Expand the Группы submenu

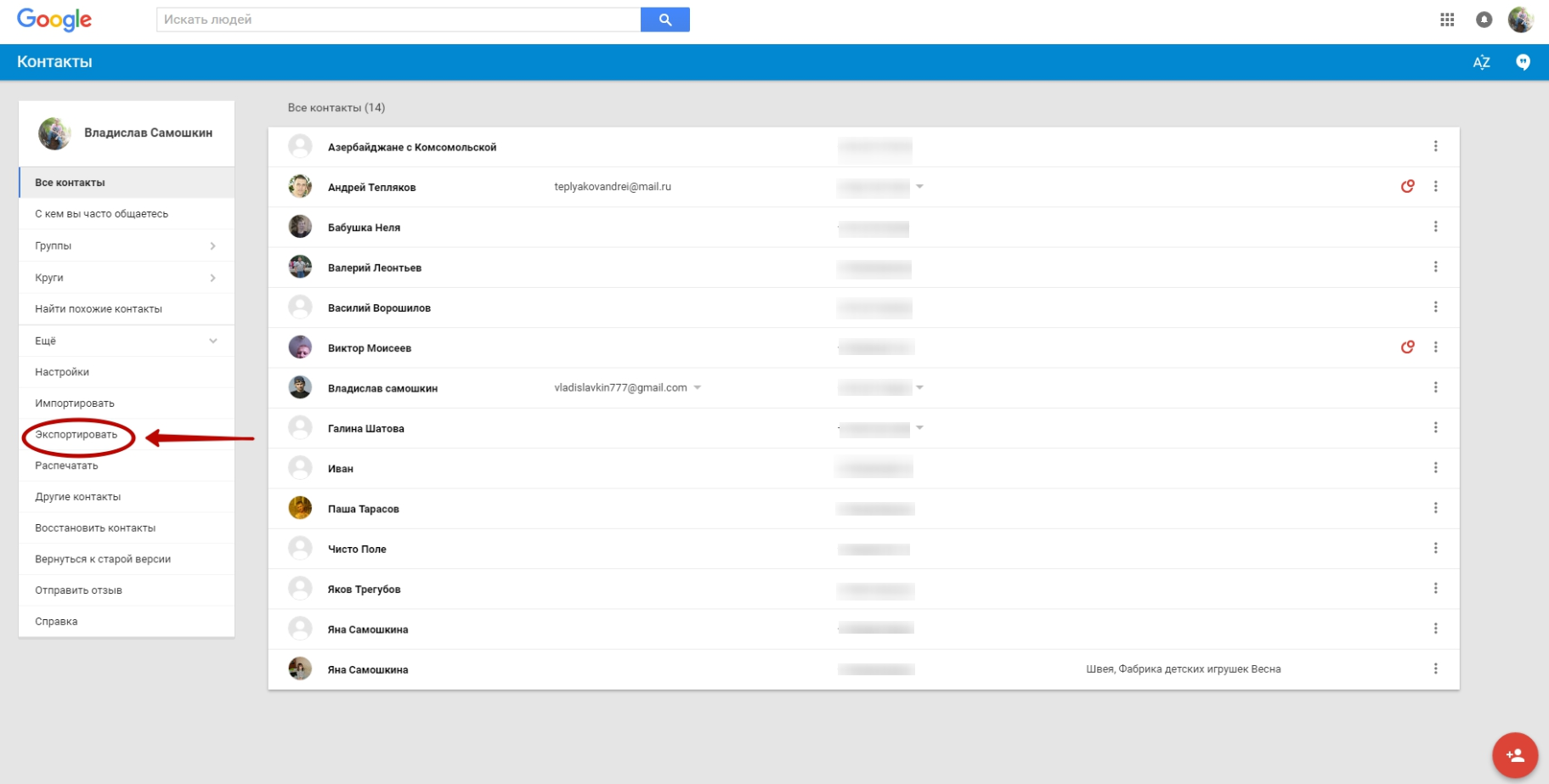(212, 245)
